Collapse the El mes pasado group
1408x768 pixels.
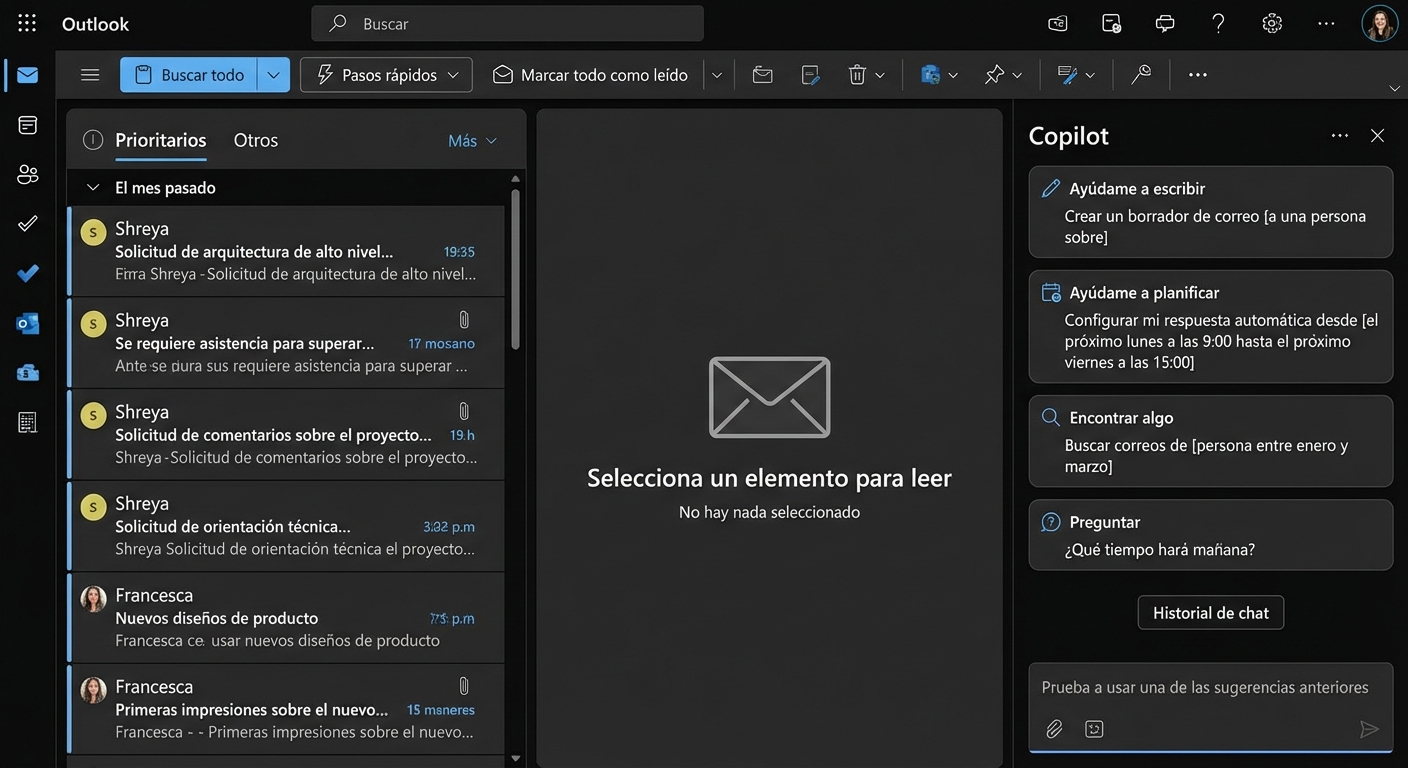click(x=92, y=187)
